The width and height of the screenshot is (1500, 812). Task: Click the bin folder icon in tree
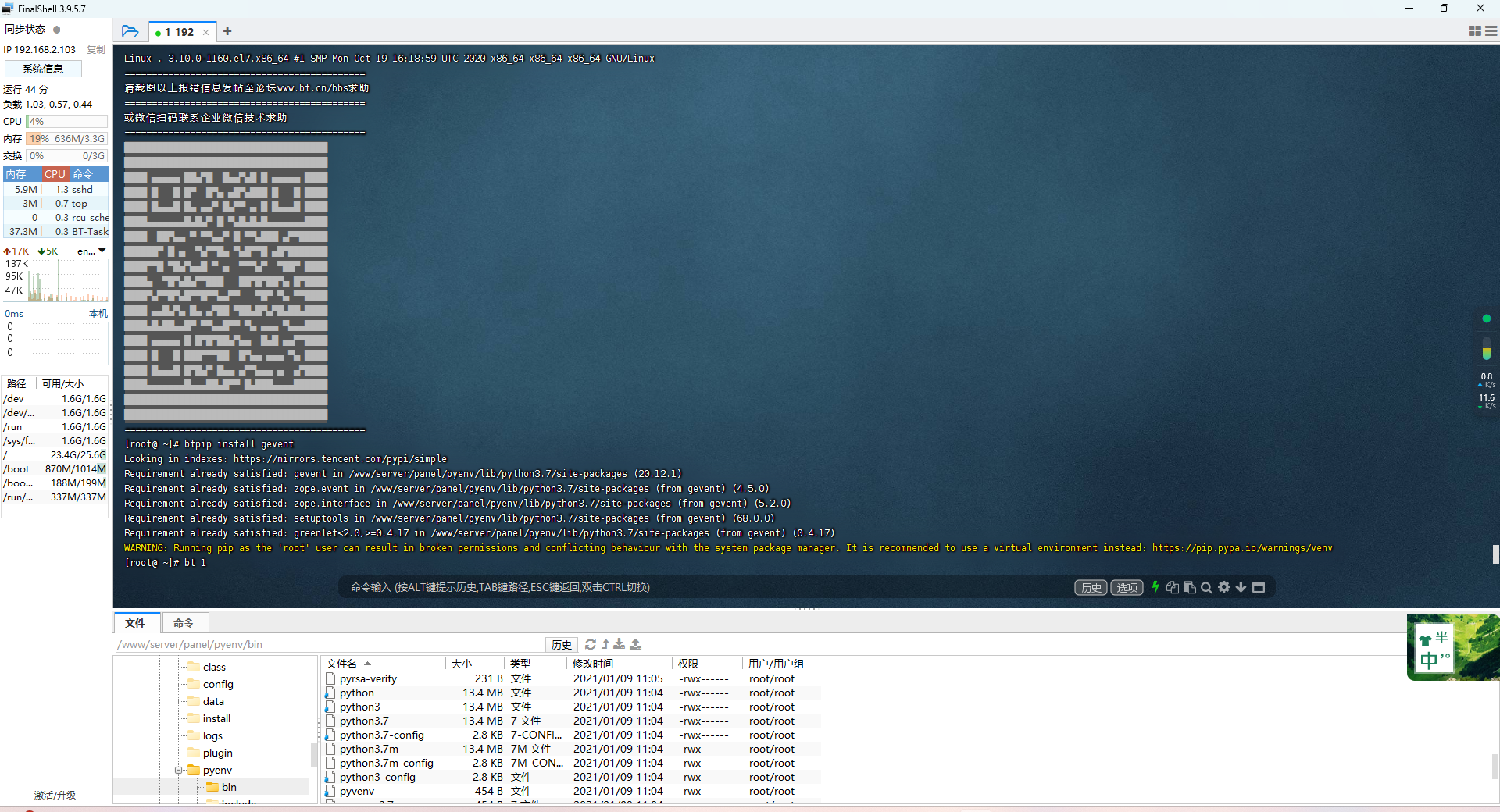point(212,787)
